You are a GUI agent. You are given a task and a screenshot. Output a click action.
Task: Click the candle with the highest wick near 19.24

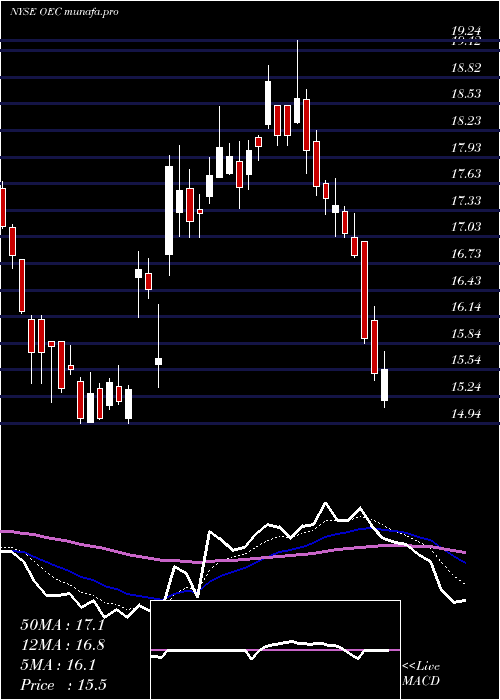[x=297, y=82]
